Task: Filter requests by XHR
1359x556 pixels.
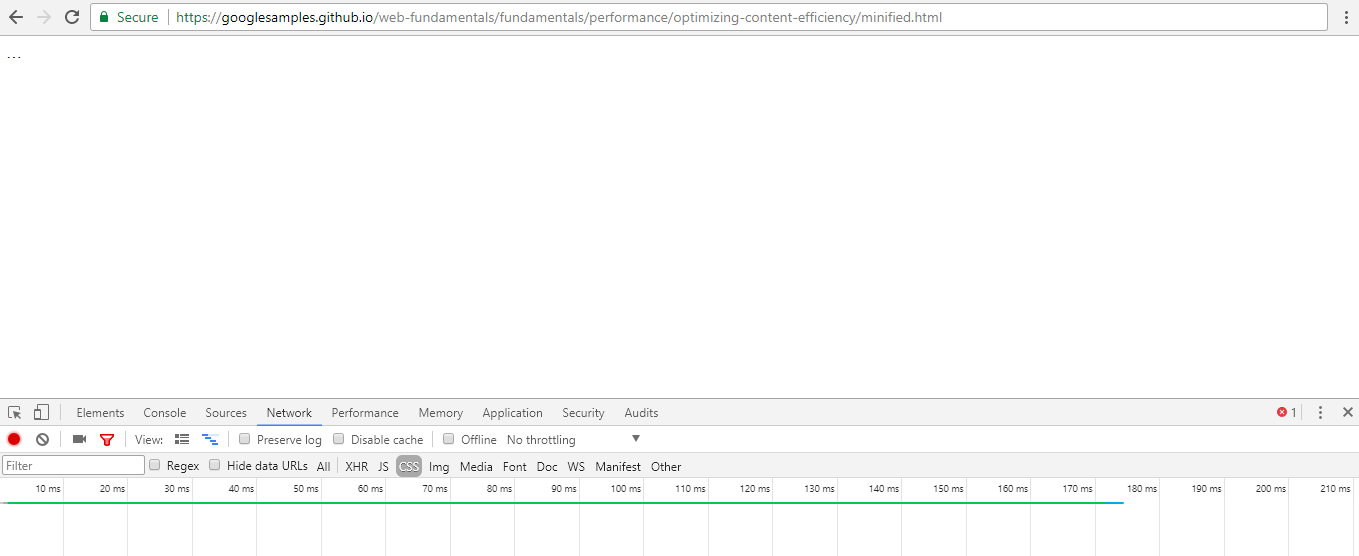Action: pos(356,466)
